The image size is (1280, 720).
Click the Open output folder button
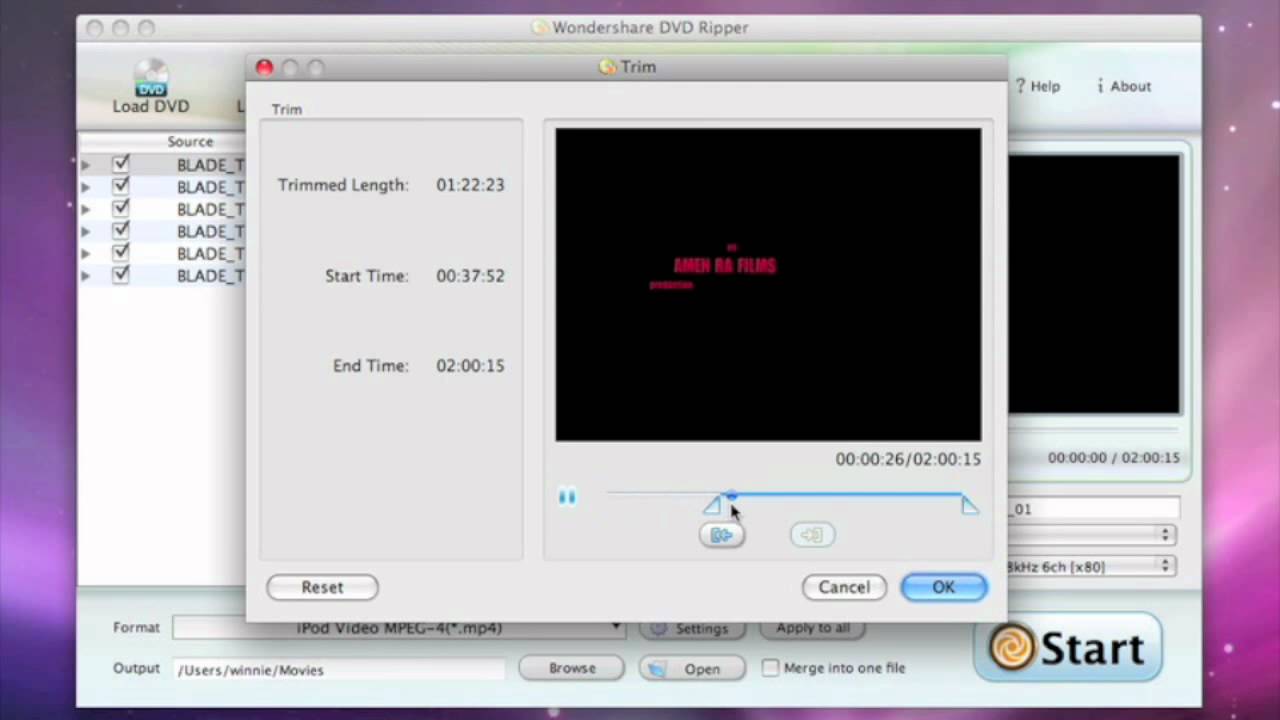click(x=692, y=669)
